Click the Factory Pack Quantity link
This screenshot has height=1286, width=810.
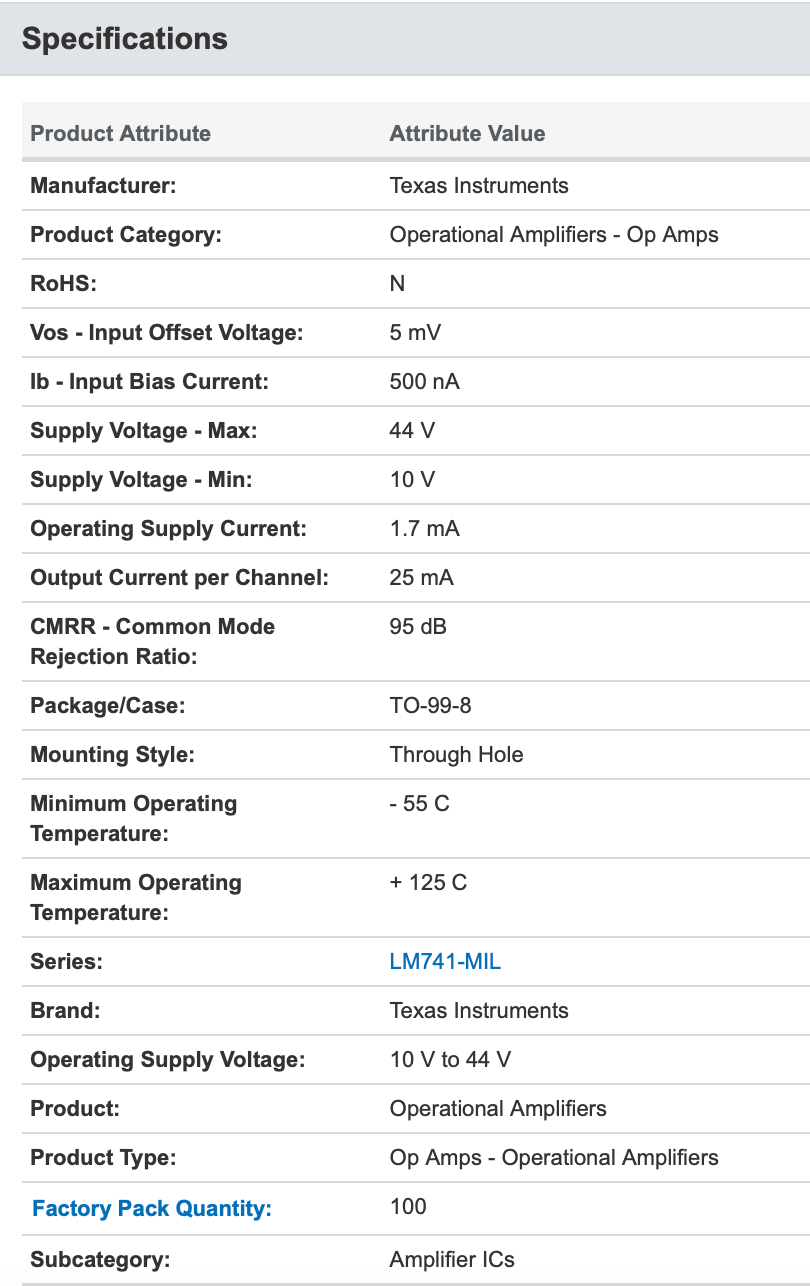coord(152,1208)
